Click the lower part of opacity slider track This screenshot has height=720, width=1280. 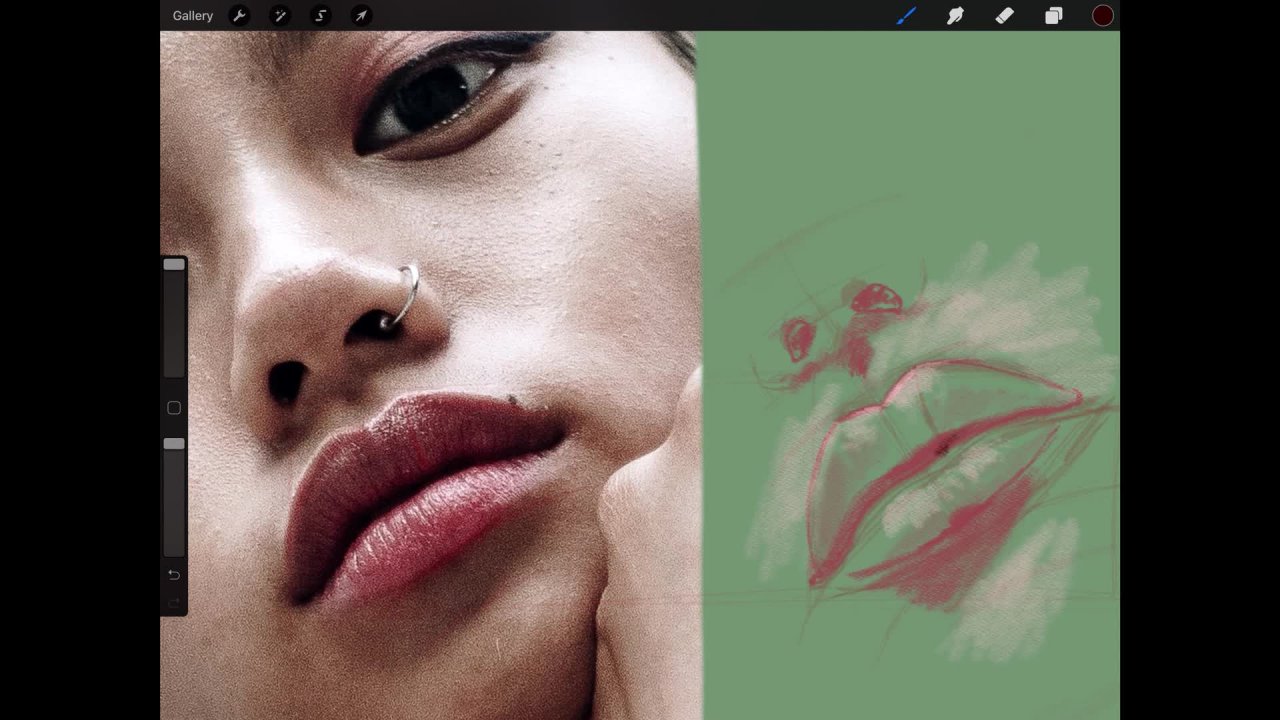click(174, 520)
